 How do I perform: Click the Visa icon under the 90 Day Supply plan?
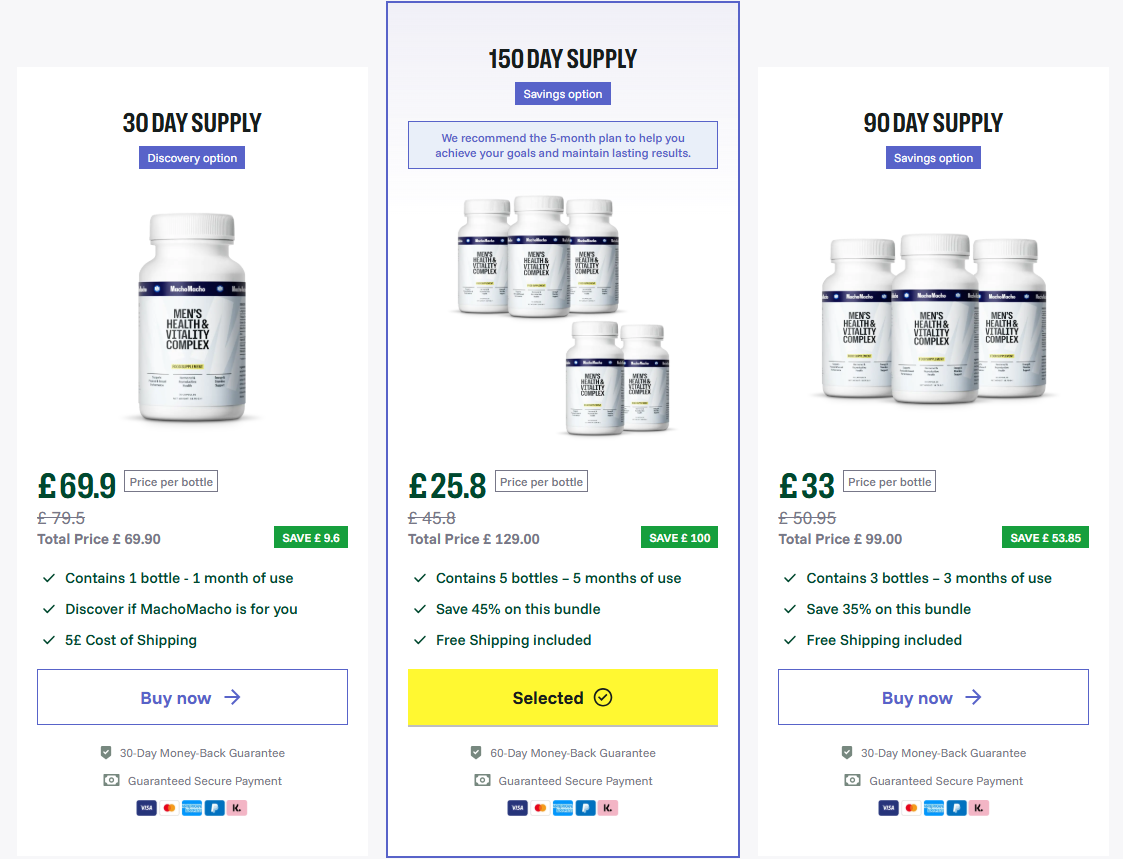coord(887,807)
